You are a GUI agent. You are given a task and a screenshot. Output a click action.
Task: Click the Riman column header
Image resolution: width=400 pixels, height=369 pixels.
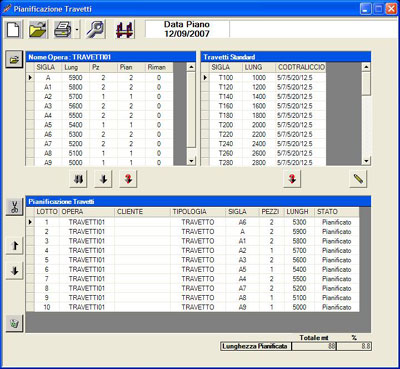[x=159, y=67]
